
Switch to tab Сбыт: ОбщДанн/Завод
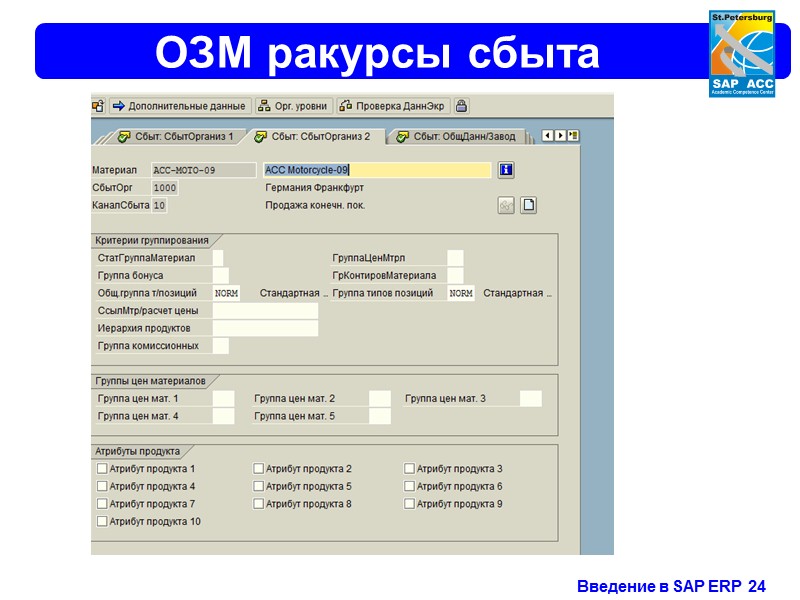pyautogui.click(x=457, y=137)
